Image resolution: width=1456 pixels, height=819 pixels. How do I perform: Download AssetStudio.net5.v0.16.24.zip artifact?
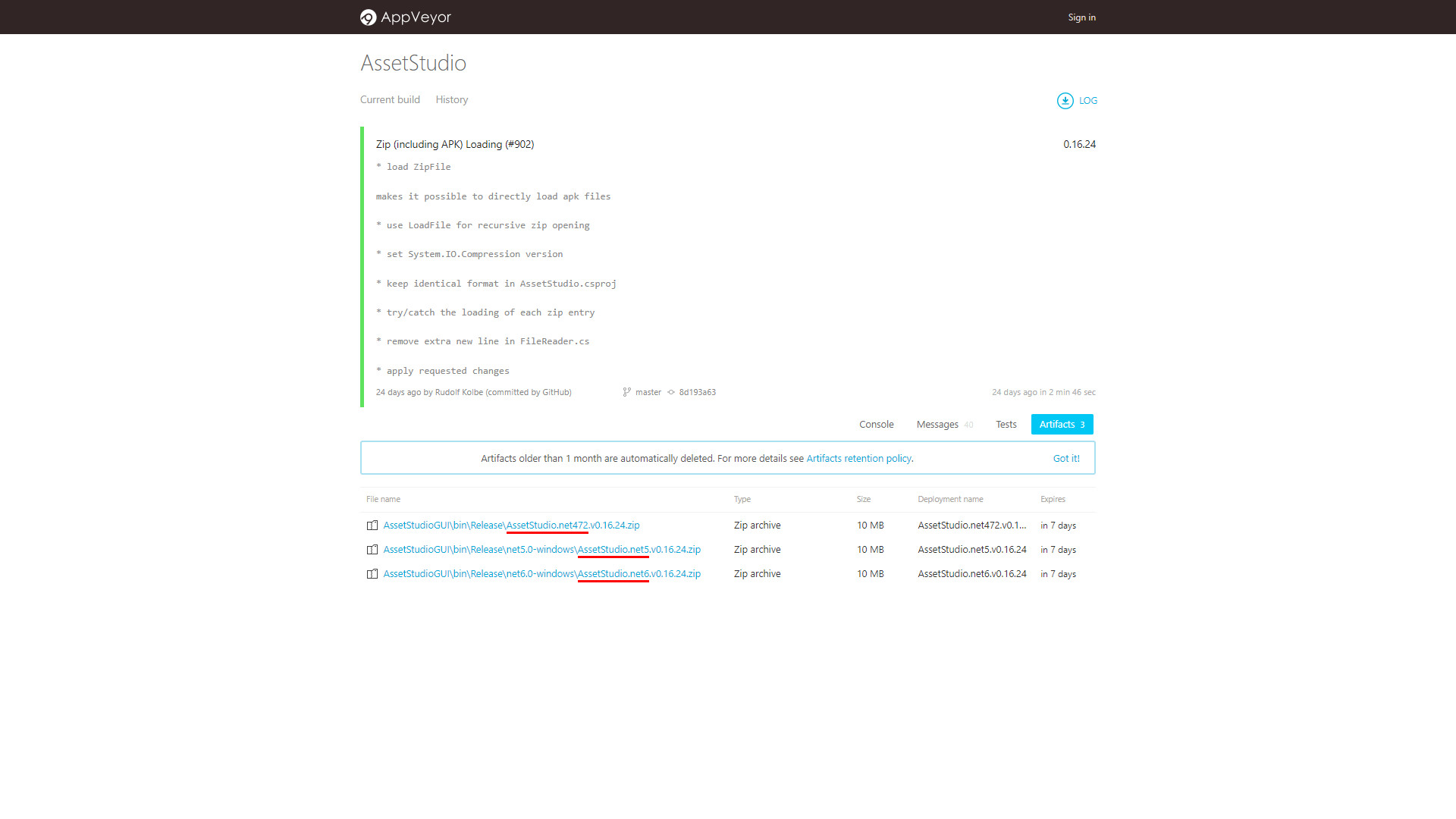(541, 549)
